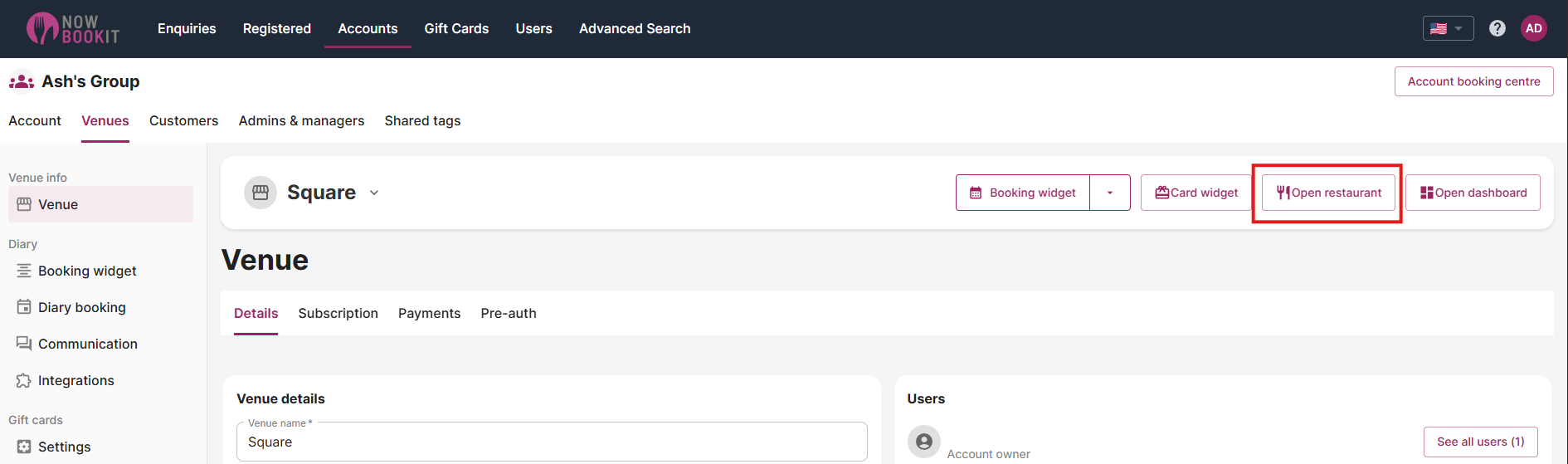This screenshot has height=464, width=1568.
Task: Click the Venue name input field
Action: pyautogui.click(x=552, y=442)
